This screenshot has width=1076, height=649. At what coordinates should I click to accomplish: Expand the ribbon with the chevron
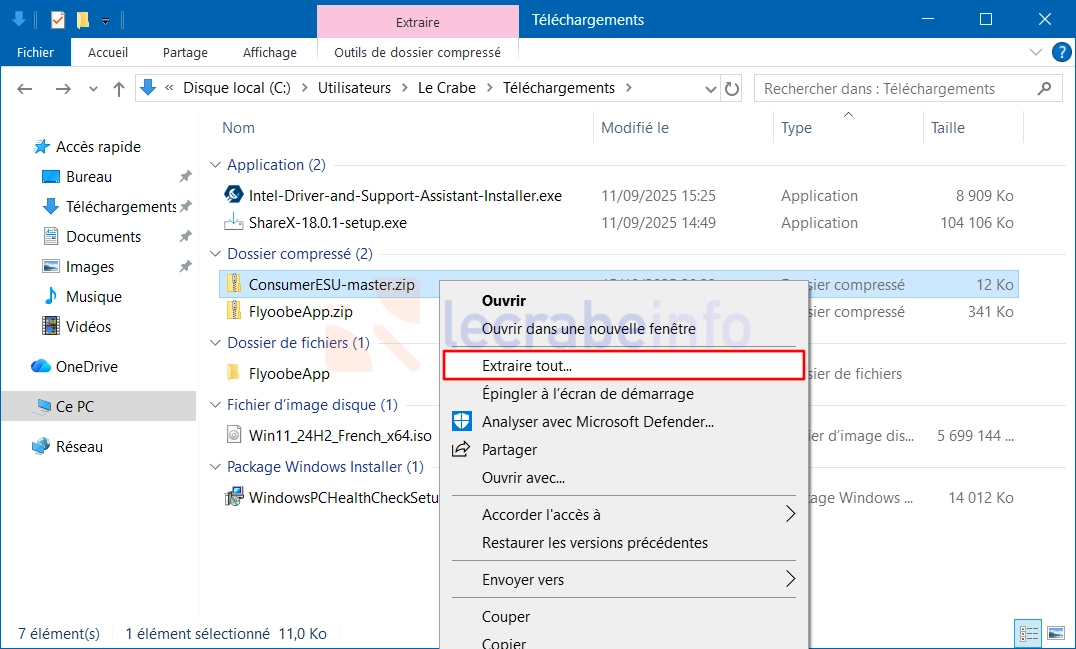[1036, 52]
